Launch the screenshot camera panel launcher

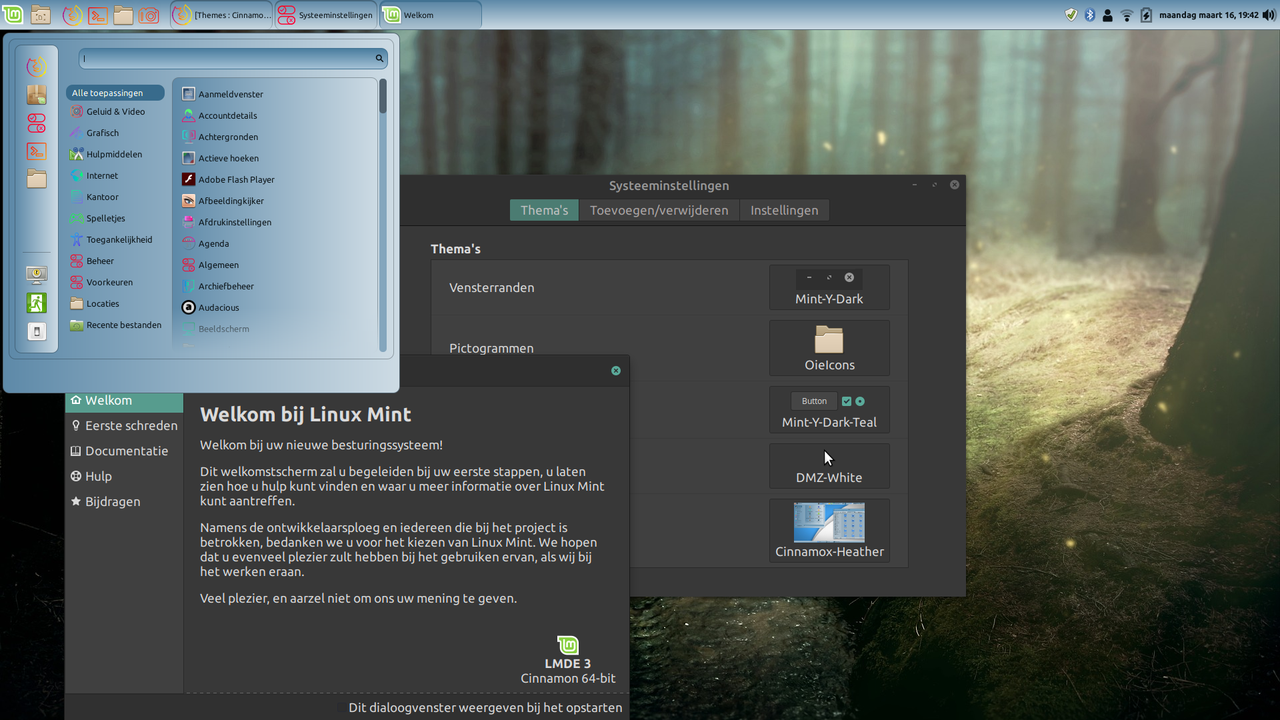(x=149, y=15)
